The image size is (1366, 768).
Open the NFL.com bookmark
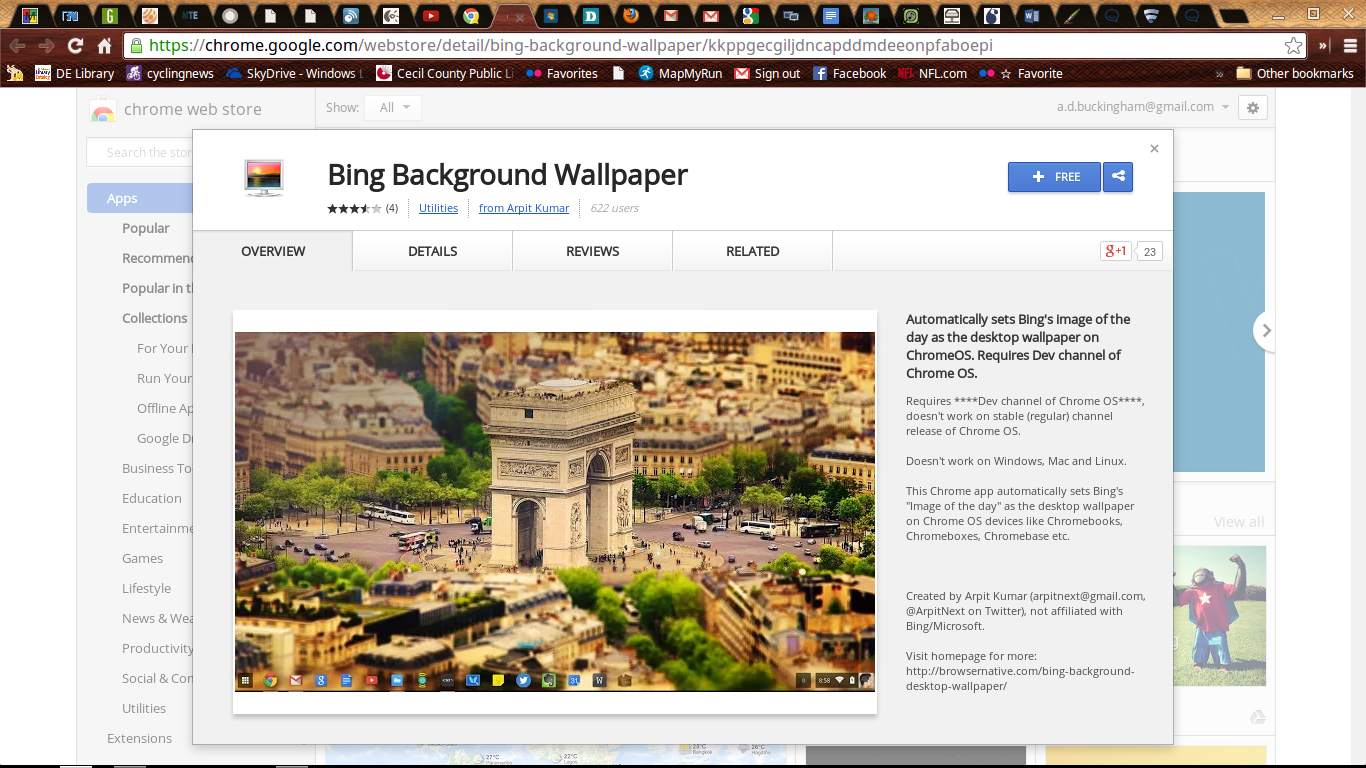click(x=932, y=73)
